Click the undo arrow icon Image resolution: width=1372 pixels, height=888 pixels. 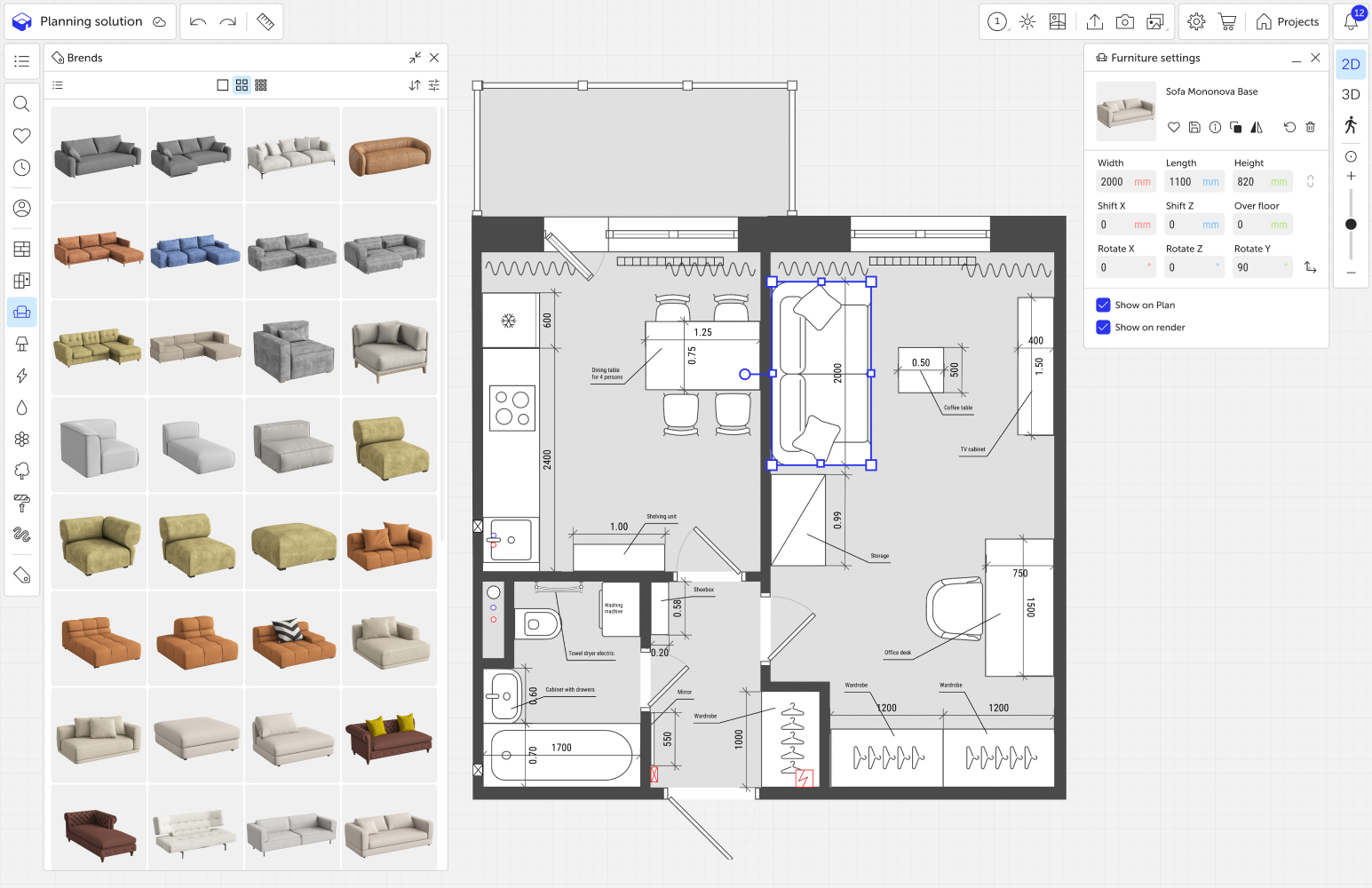tap(198, 21)
